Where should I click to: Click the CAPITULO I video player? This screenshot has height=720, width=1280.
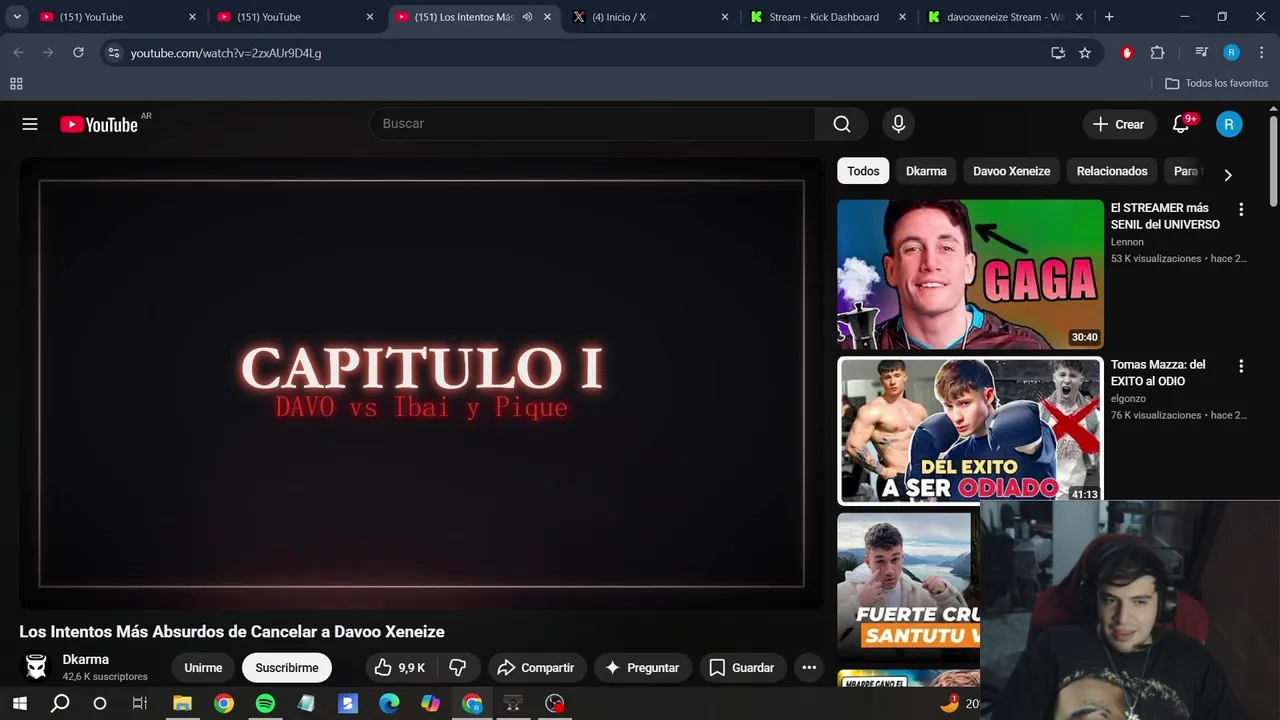[421, 383]
